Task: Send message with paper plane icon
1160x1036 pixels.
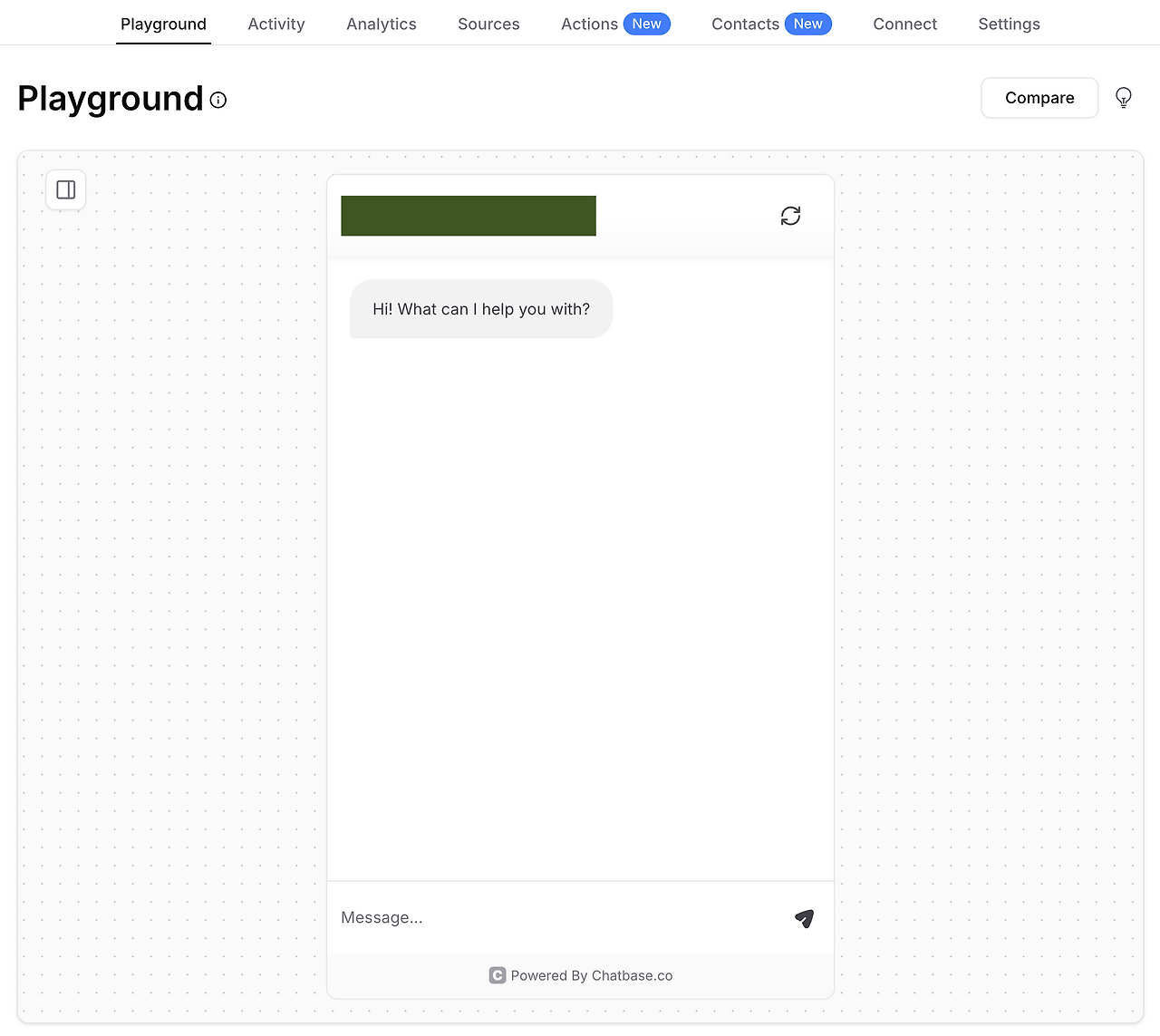Action: click(804, 918)
